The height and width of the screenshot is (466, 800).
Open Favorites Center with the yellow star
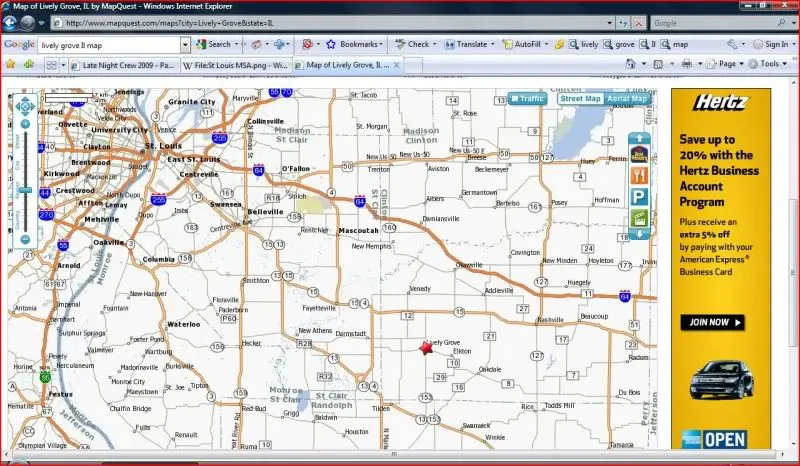point(11,64)
